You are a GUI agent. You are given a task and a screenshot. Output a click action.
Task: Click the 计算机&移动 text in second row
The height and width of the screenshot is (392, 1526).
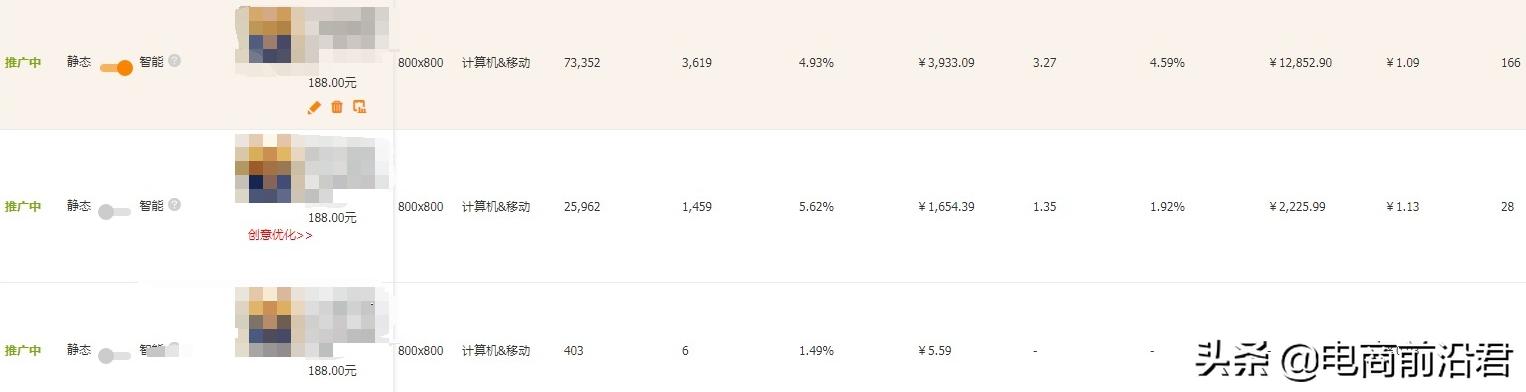click(x=496, y=207)
